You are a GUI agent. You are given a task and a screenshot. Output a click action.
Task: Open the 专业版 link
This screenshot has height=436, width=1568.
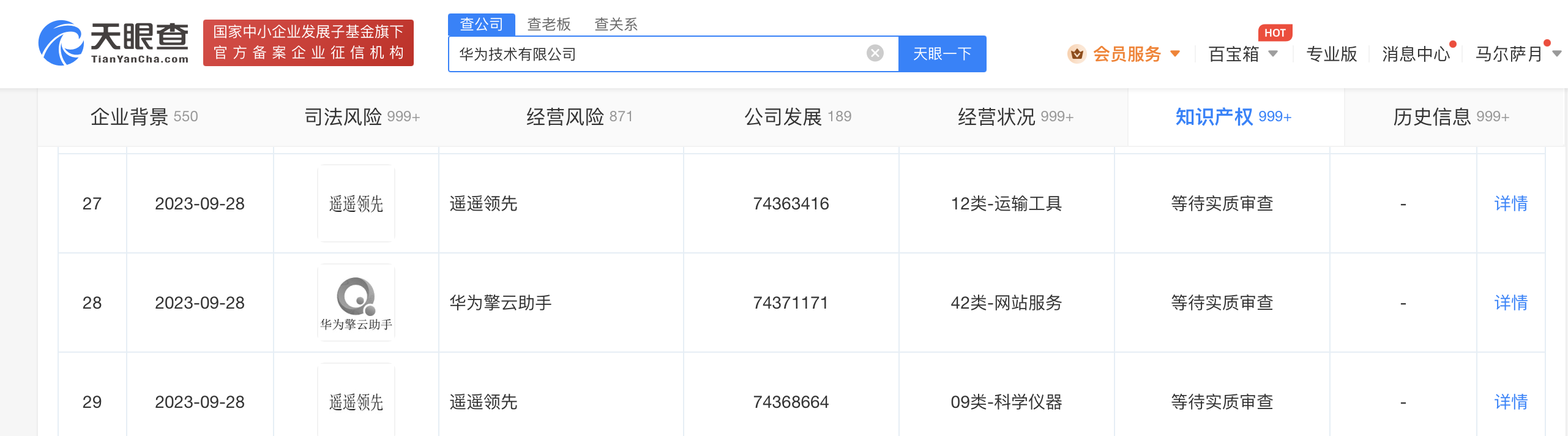[x=1331, y=54]
